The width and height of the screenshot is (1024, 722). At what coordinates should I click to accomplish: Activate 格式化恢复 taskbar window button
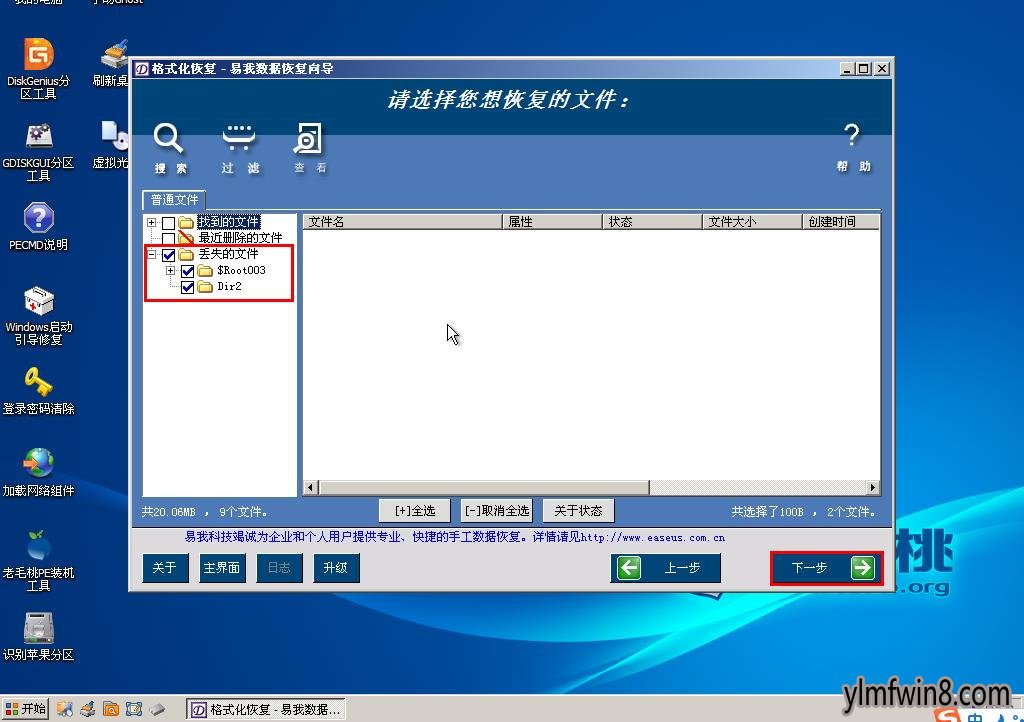[x=266, y=710]
